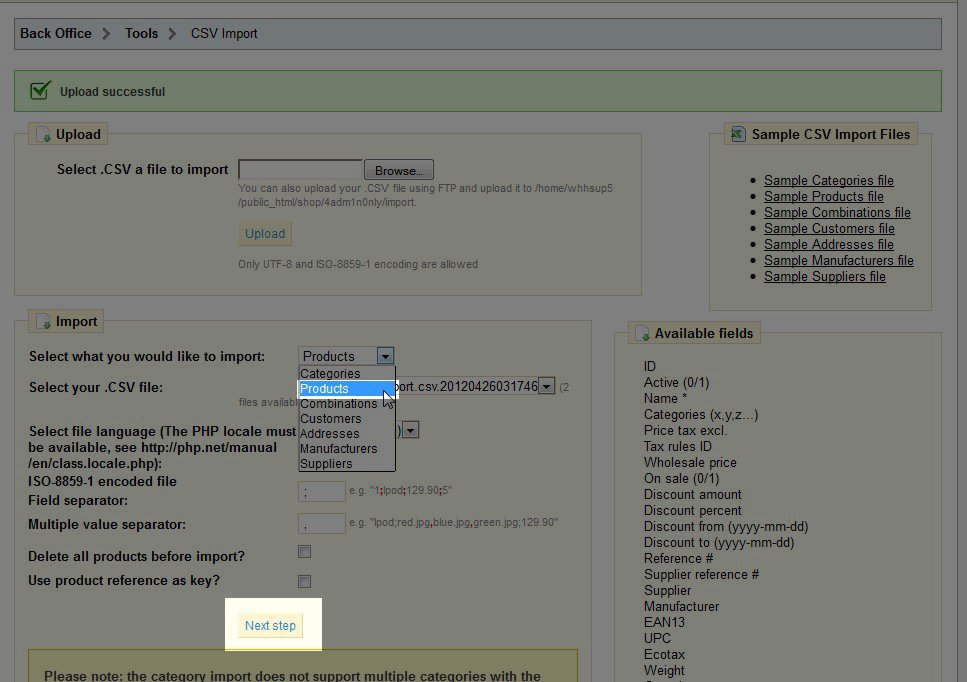Viewport: 967px width, 682px height.
Task: Pick Suppliers from the import options
Action: [326, 464]
